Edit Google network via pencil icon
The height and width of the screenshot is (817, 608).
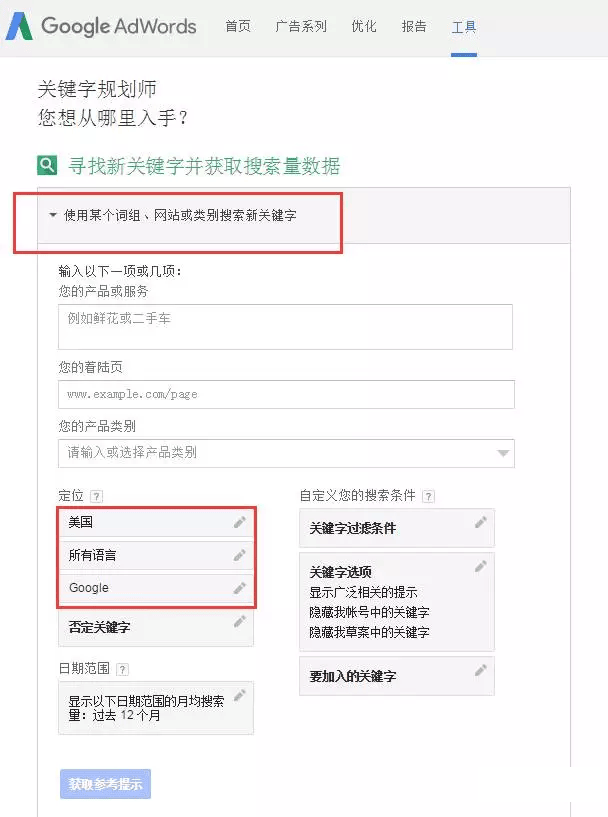pyautogui.click(x=240, y=588)
